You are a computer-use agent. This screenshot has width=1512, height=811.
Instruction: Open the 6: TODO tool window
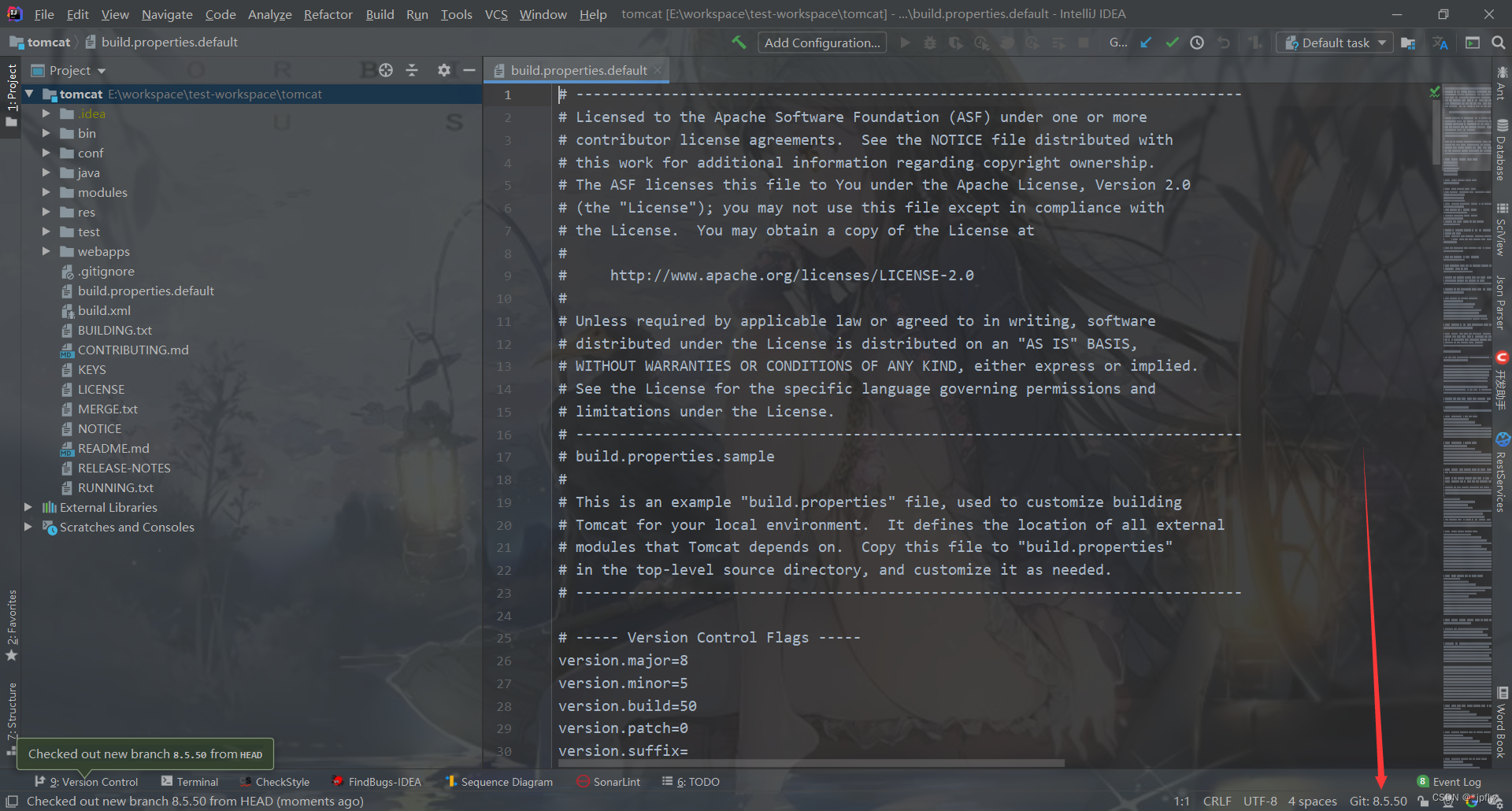click(691, 782)
